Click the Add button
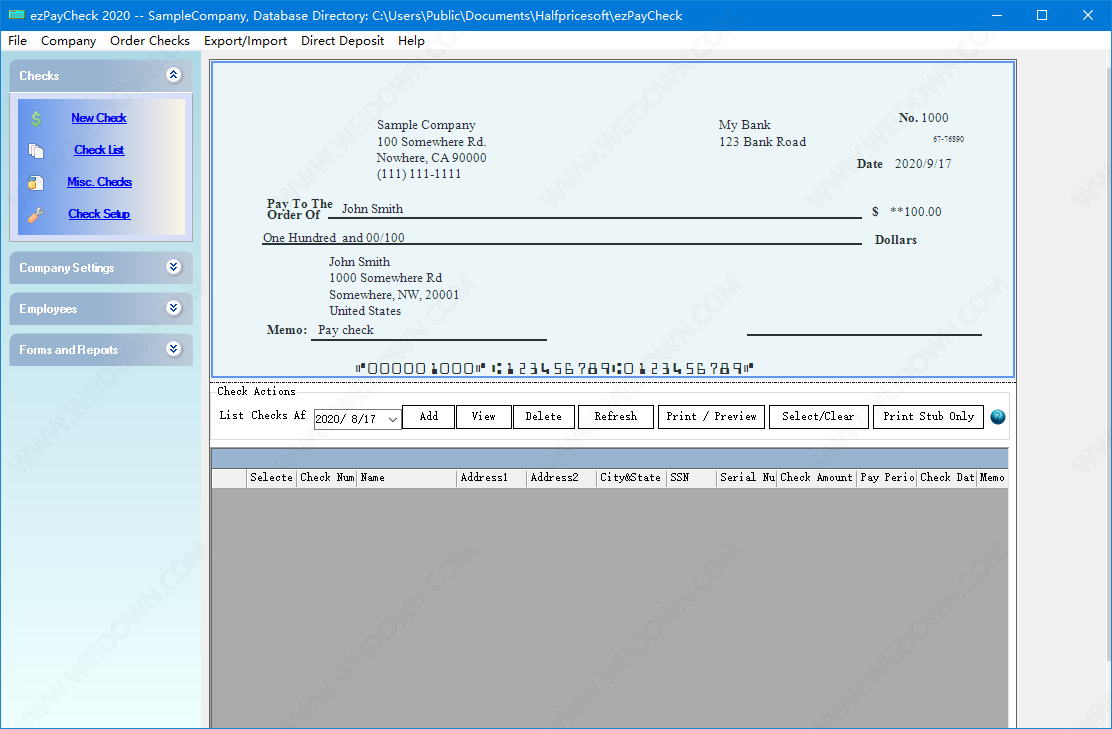This screenshot has height=729, width=1112. (x=428, y=417)
